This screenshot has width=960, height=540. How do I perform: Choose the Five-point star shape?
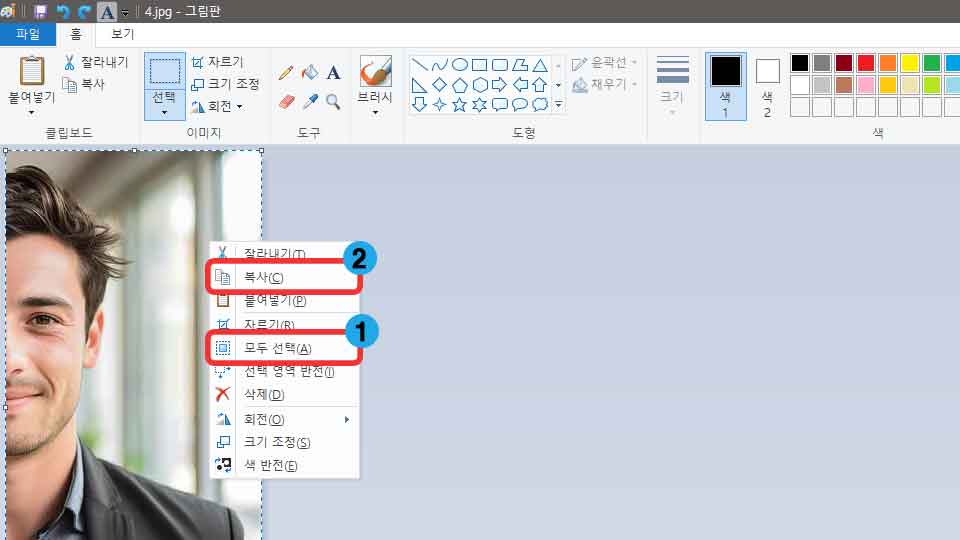point(460,105)
